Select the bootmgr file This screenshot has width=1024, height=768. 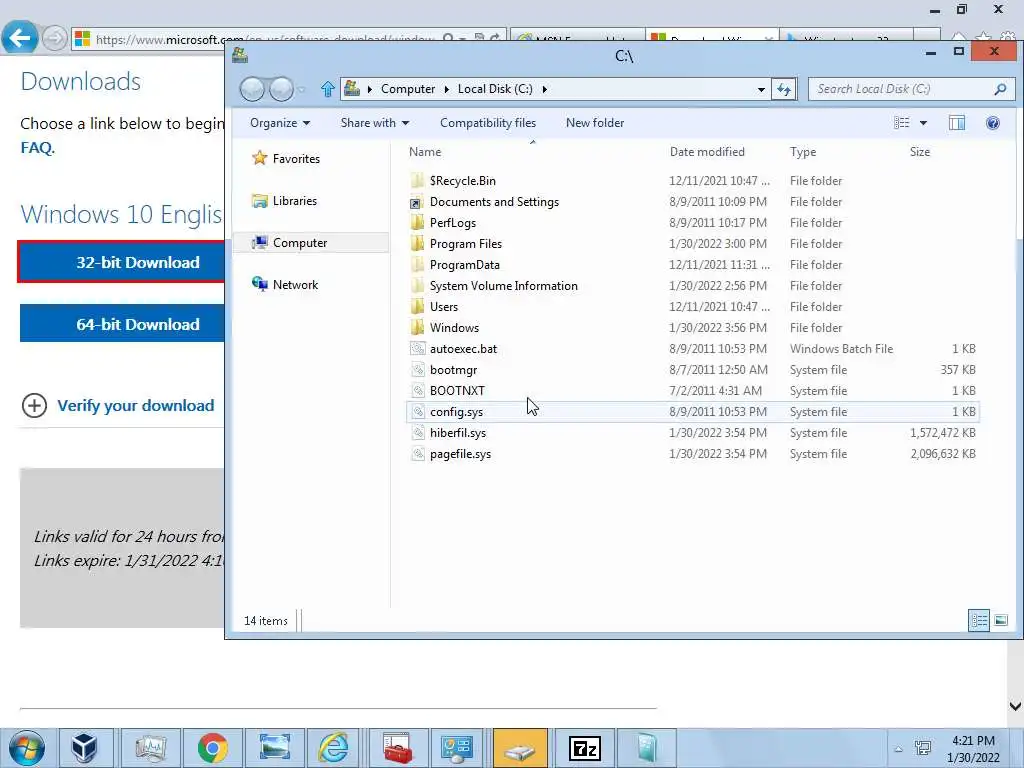pos(692,370)
